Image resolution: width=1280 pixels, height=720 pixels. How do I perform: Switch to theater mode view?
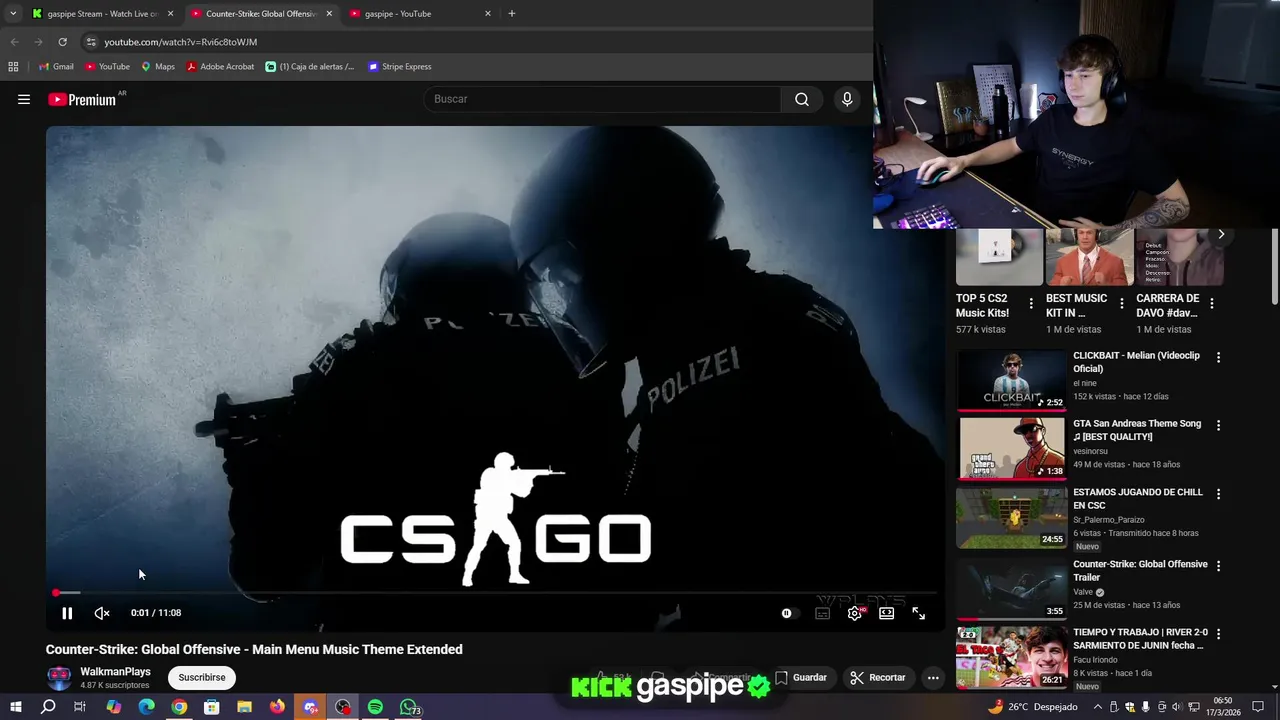tap(886, 613)
